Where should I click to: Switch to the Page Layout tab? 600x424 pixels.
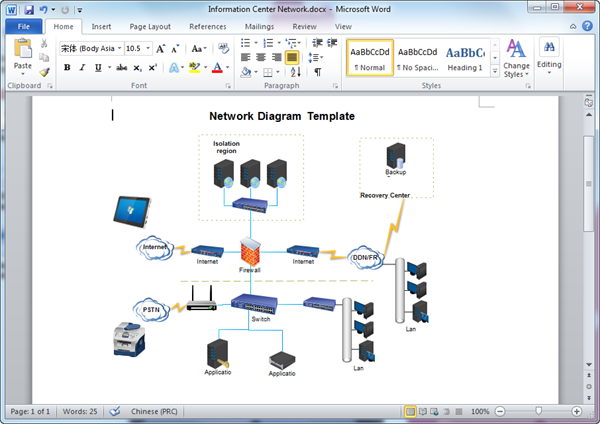[x=150, y=26]
